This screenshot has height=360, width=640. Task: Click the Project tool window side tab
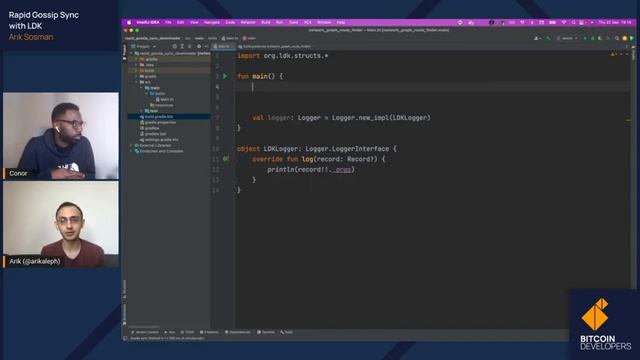(124, 53)
